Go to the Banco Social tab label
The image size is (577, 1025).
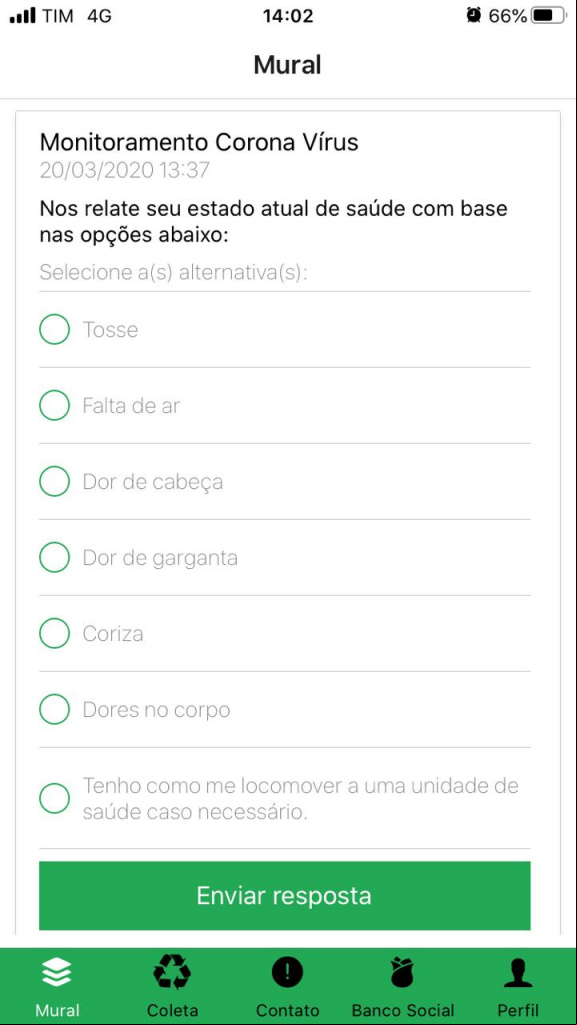click(403, 1010)
